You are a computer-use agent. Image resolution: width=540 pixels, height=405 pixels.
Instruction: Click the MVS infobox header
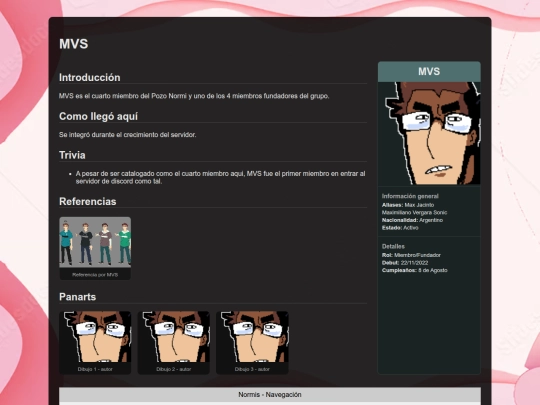click(x=429, y=72)
